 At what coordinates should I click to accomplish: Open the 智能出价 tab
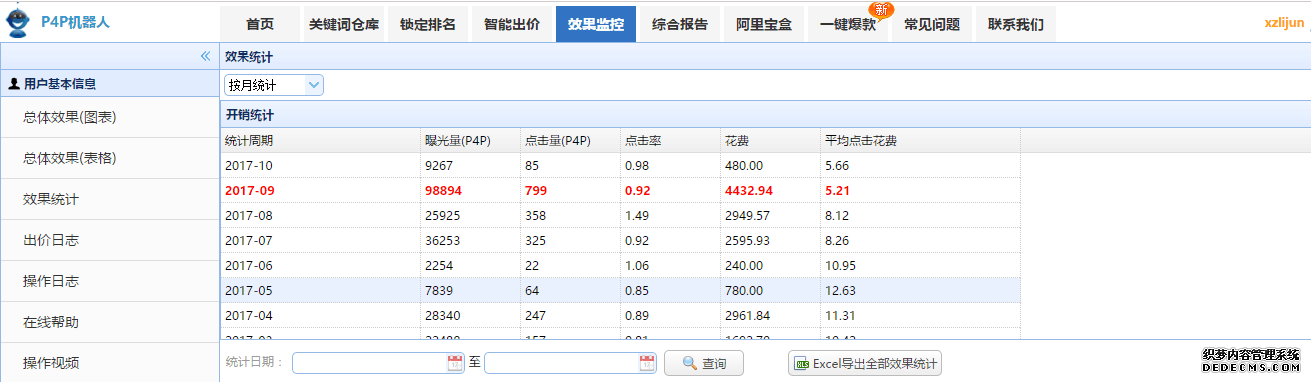[512, 24]
